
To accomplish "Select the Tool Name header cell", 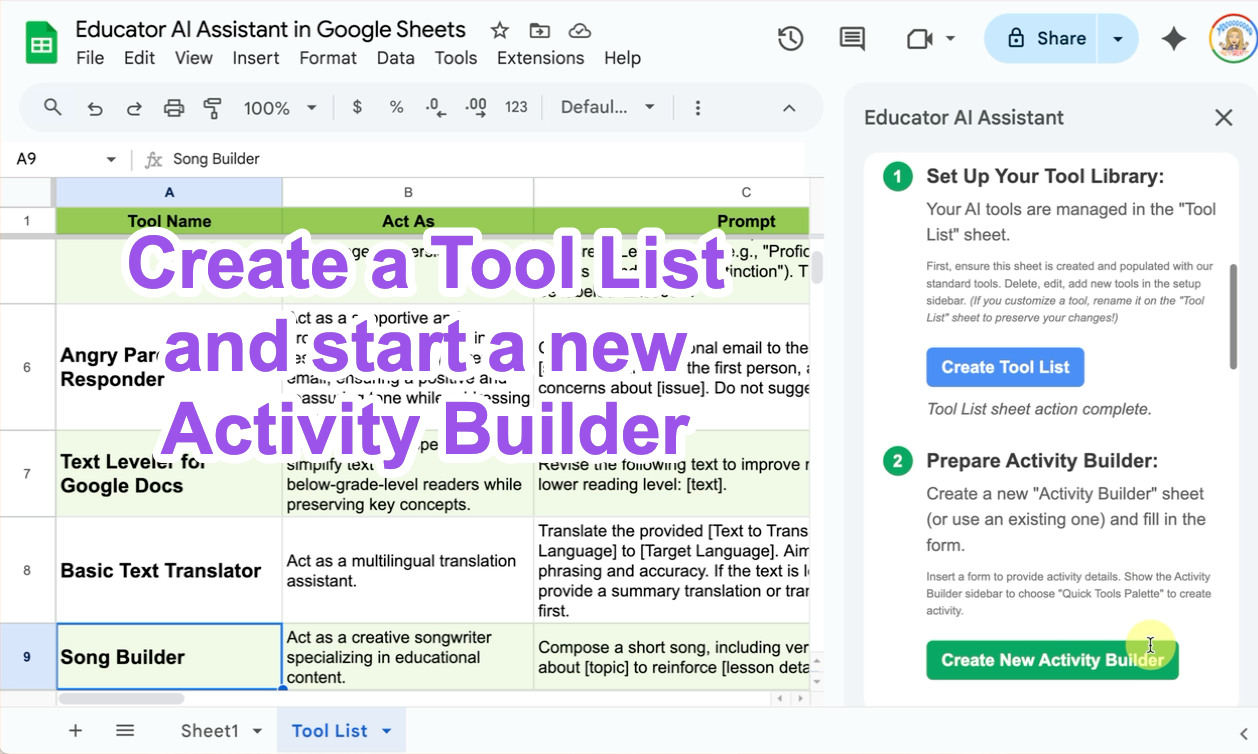I will [x=169, y=221].
